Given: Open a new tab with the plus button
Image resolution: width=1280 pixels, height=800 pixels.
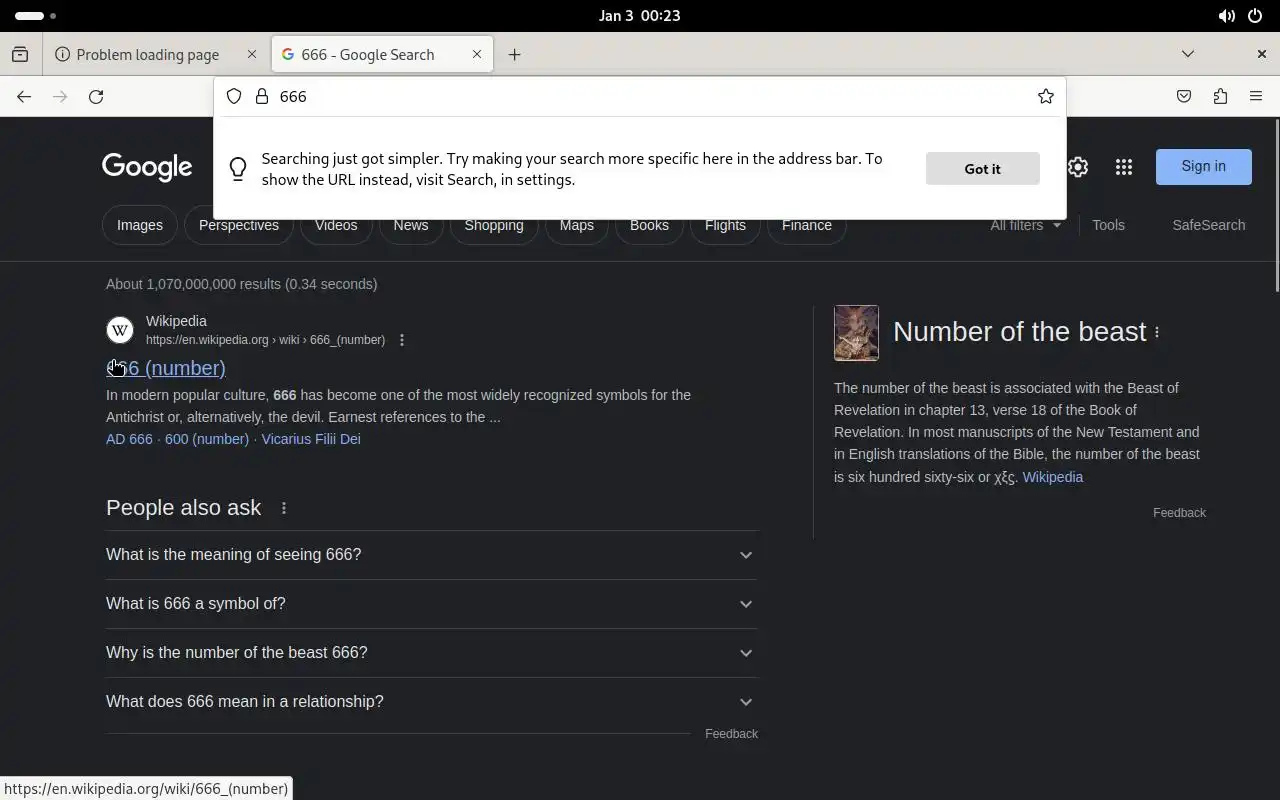Looking at the screenshot, I should click(x=514, y=54).
